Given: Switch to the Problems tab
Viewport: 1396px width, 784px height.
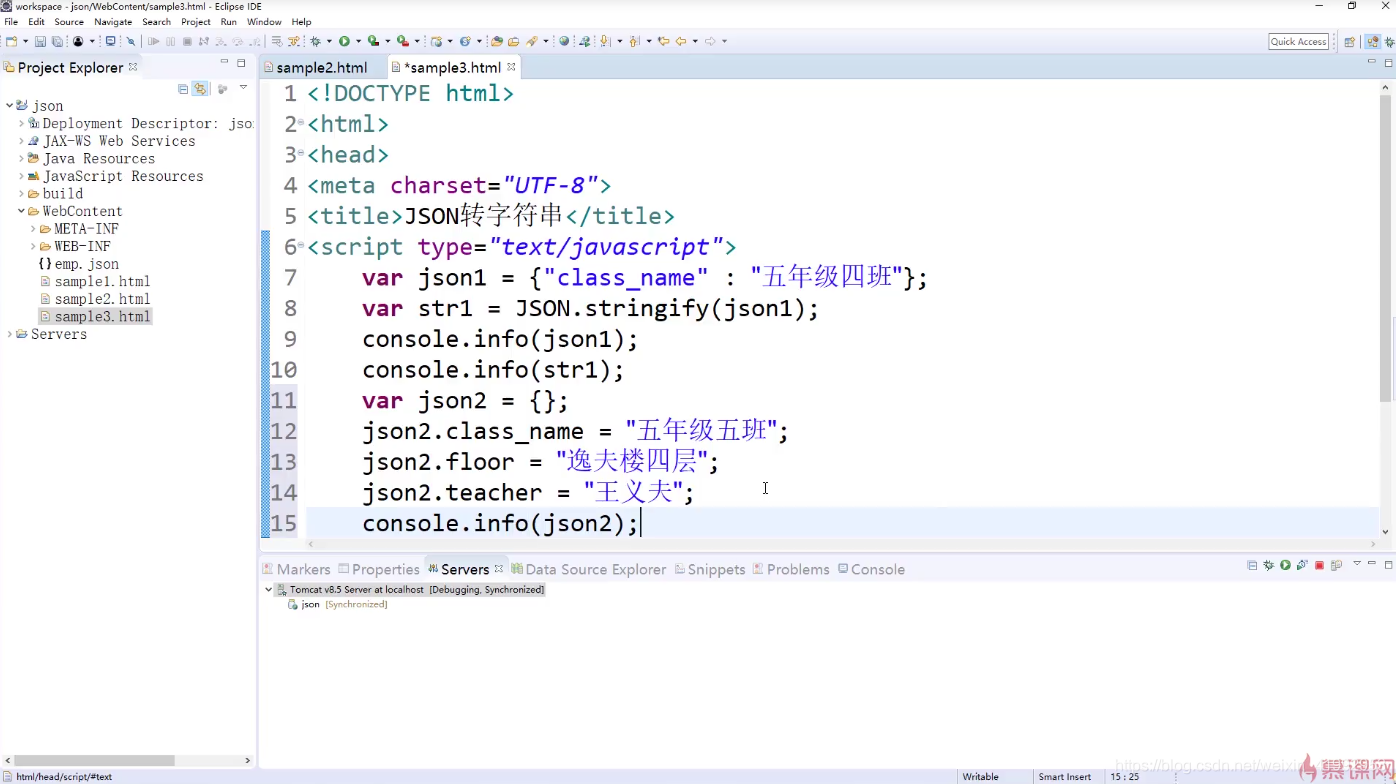Looking at the screenshot, I should (791, 569).
